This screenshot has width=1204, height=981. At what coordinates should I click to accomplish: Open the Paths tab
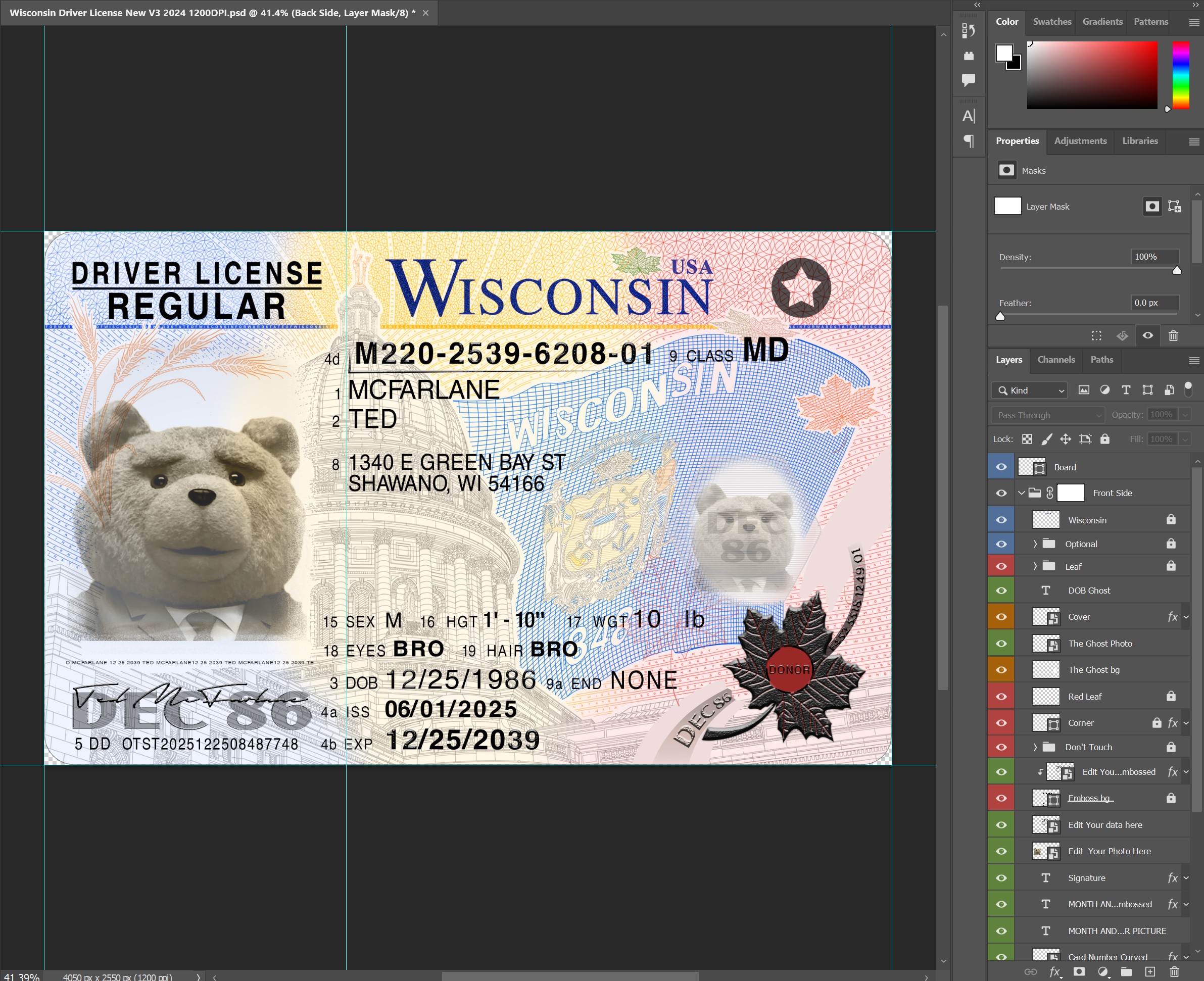[x=1101, y=359]
